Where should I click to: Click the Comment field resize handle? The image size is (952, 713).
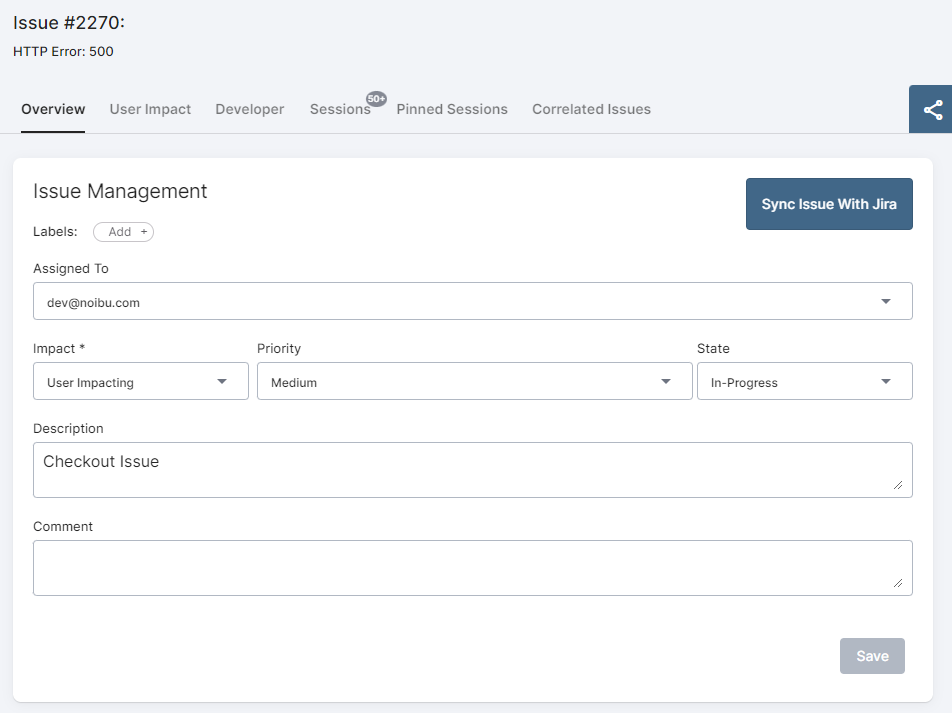[x=898, y=582]
